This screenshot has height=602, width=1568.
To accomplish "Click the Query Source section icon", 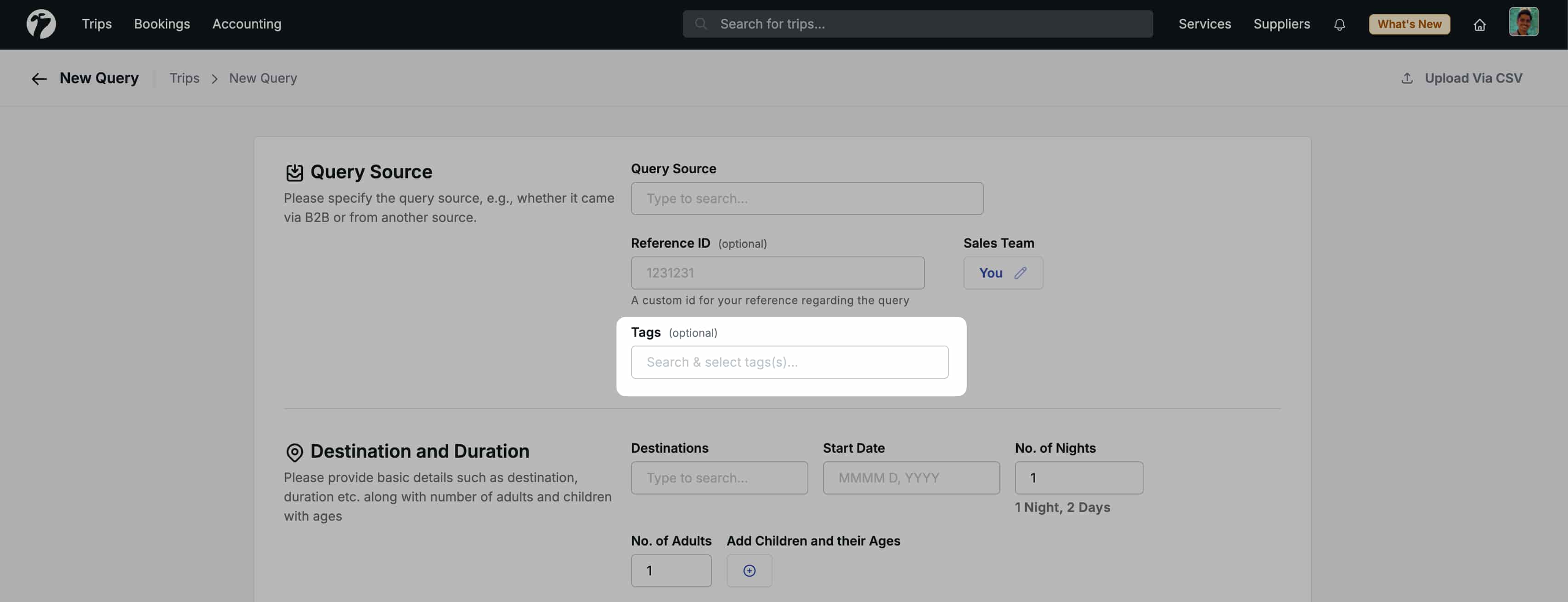I will (294, 172).
